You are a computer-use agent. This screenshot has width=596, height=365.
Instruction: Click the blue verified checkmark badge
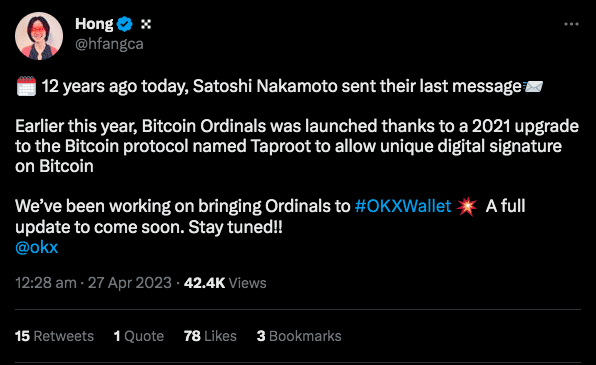click(x=124, y=24)
